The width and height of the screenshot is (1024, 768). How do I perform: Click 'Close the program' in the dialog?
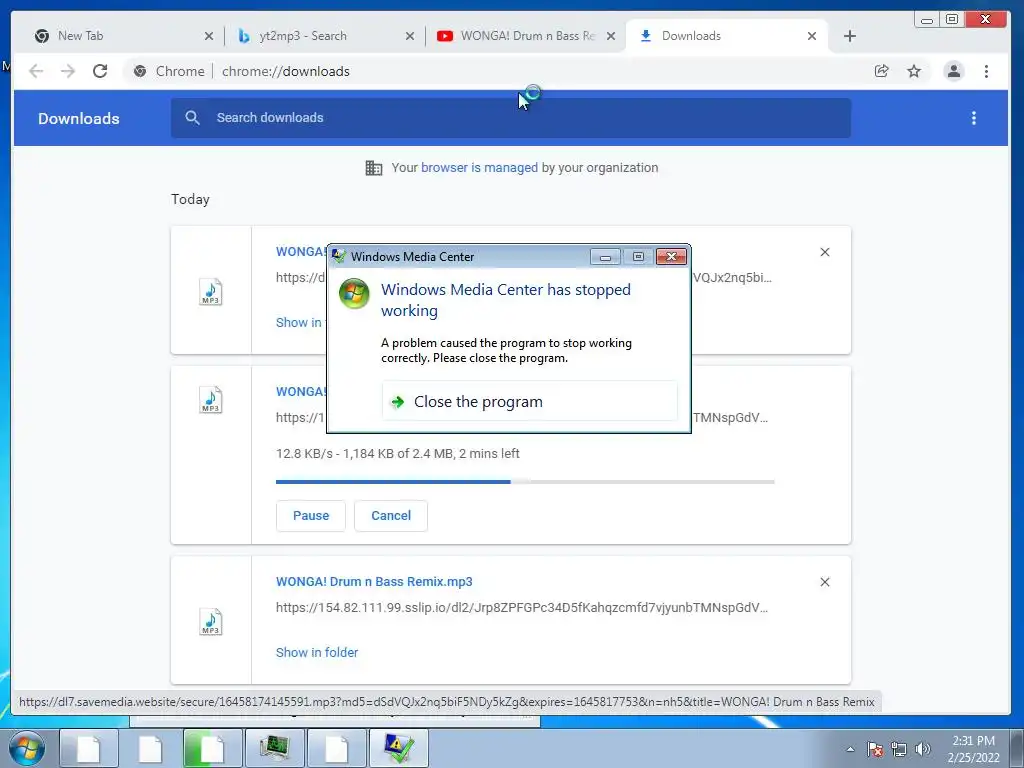click(x=530, y=402)
